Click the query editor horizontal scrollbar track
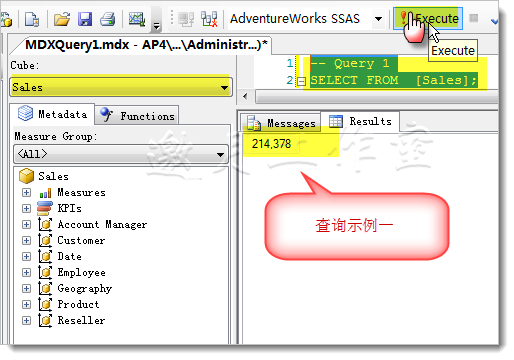 coord(377,97)
